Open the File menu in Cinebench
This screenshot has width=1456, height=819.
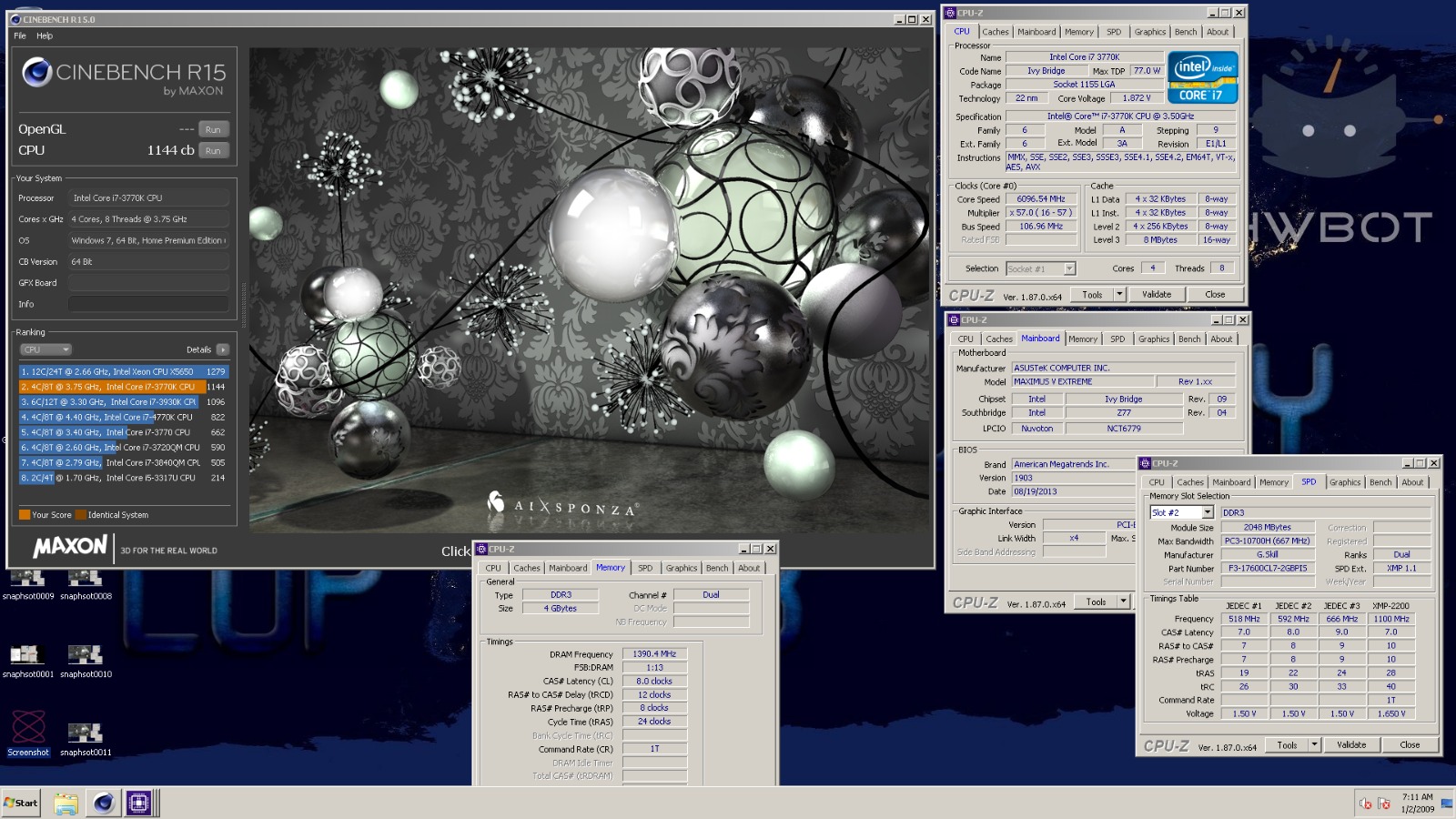[x=20, y=35]
